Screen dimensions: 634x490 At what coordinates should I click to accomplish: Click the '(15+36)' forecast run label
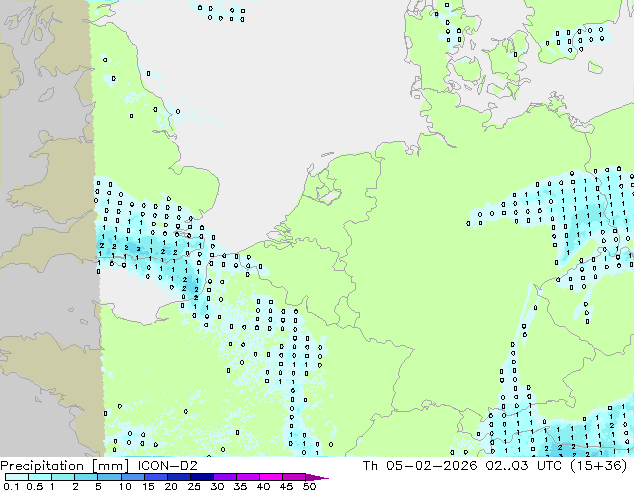[x=598, y=466]
